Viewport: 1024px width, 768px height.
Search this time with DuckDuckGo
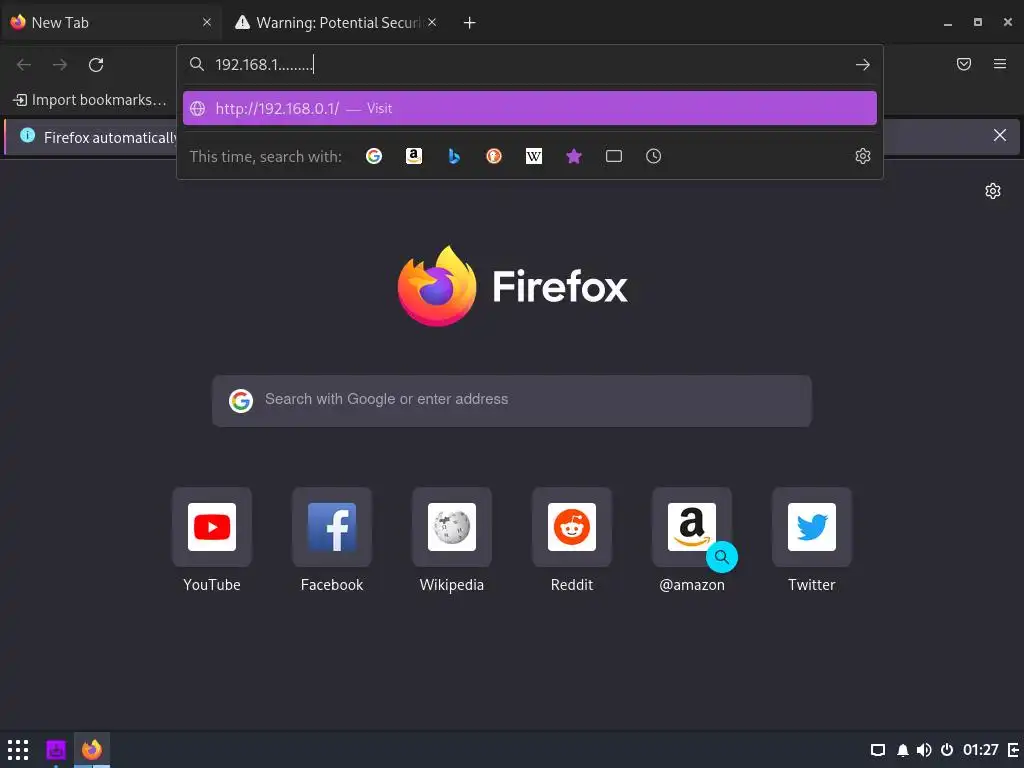pos(494,156)
